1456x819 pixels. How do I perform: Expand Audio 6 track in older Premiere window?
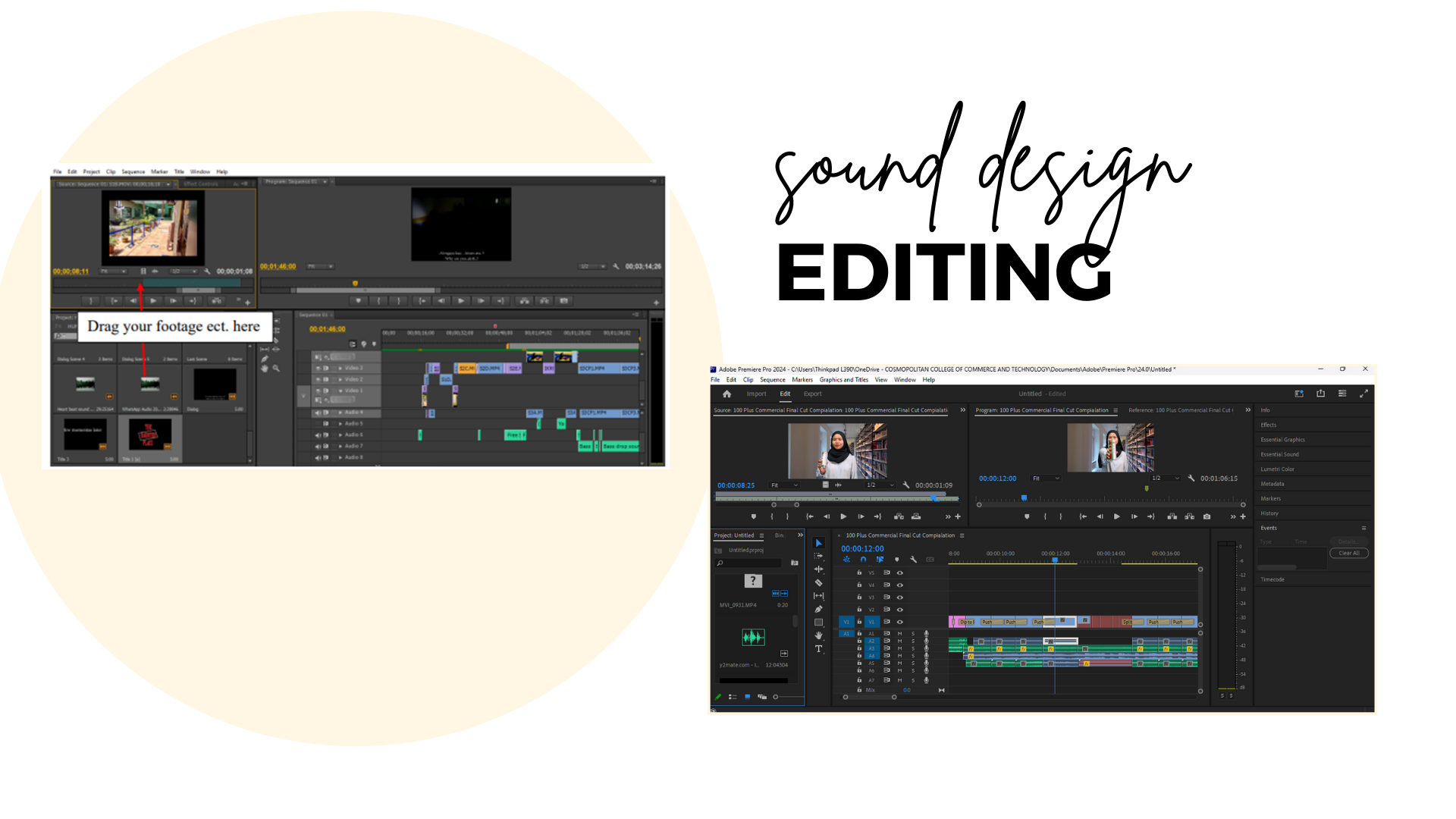(340, 435)
